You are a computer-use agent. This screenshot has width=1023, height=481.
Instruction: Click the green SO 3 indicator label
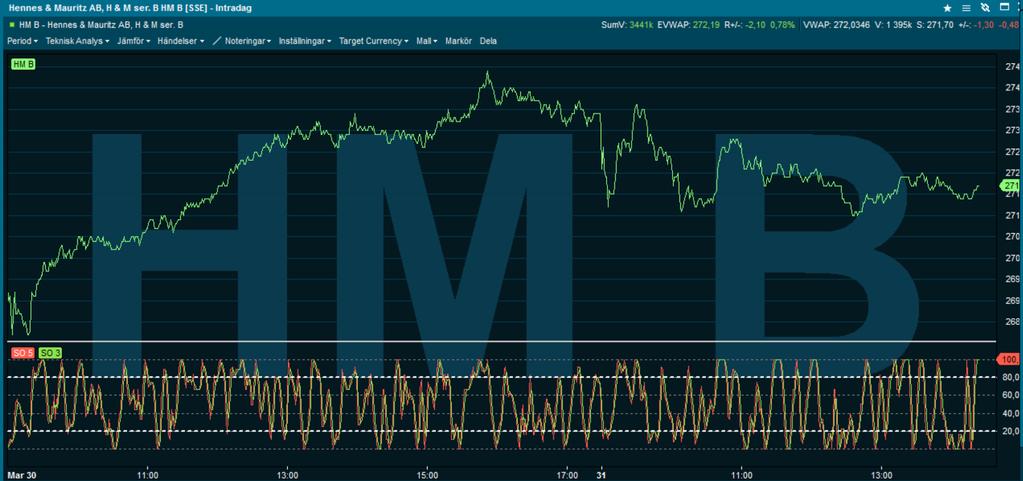click(x=50, y=353)
